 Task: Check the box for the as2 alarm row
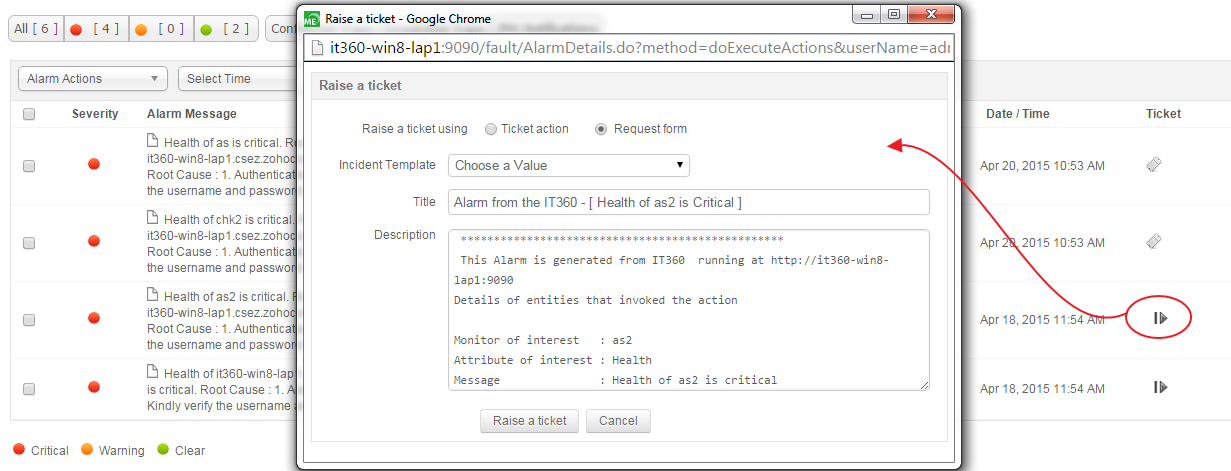pyautogui.click(x=29, y=320)
